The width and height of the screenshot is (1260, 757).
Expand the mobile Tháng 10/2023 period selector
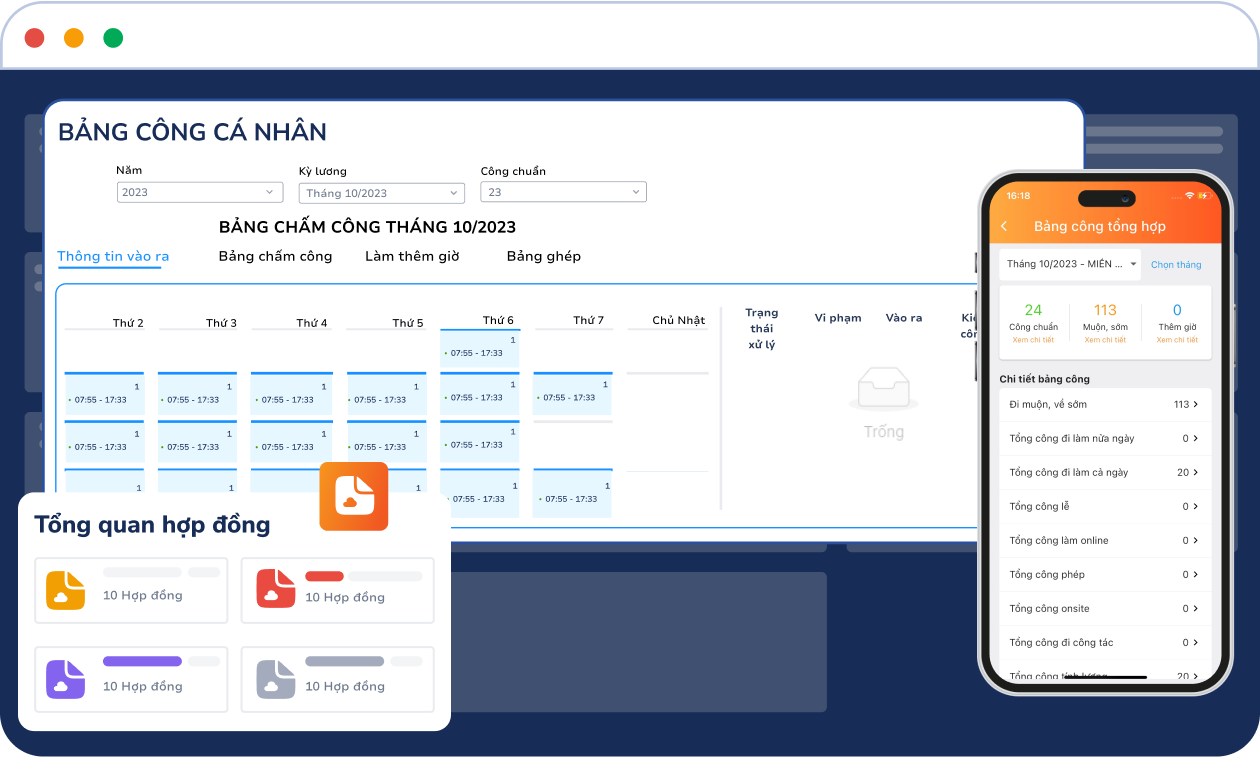(1070, 264)
